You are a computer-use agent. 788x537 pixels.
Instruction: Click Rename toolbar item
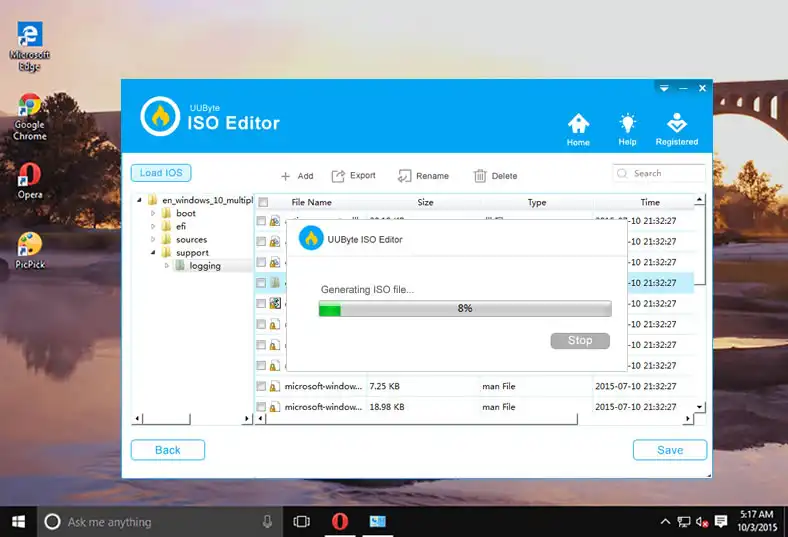pos(423,176)
